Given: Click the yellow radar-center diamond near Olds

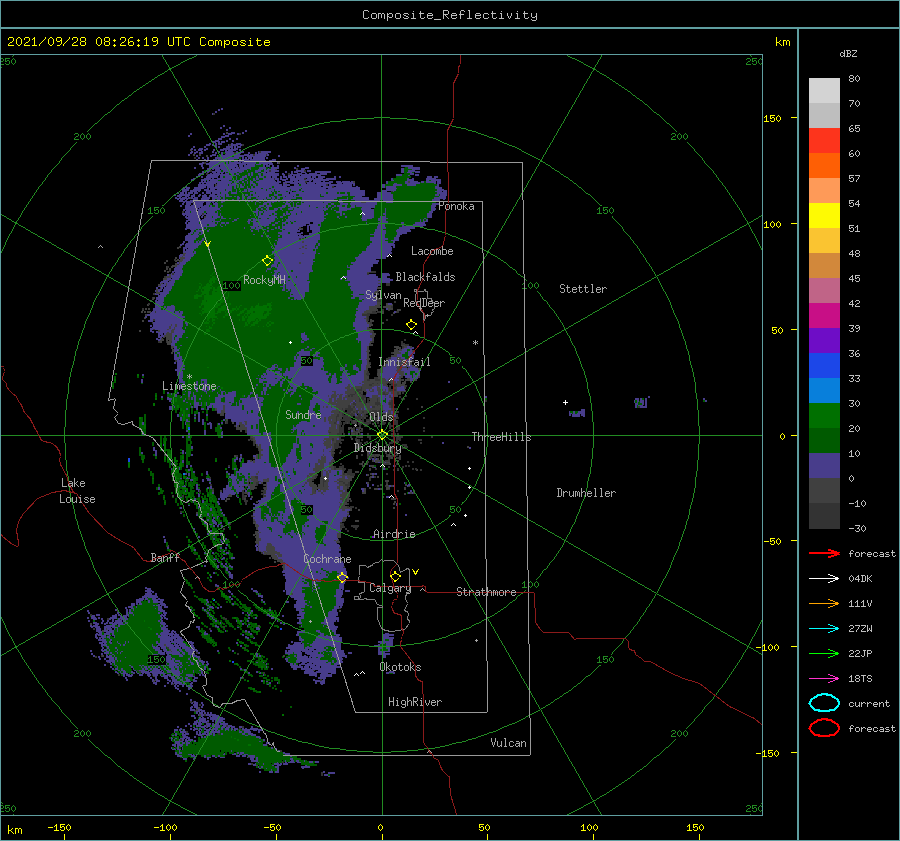Looking at the screenshot, I should (x=382, y=435).
